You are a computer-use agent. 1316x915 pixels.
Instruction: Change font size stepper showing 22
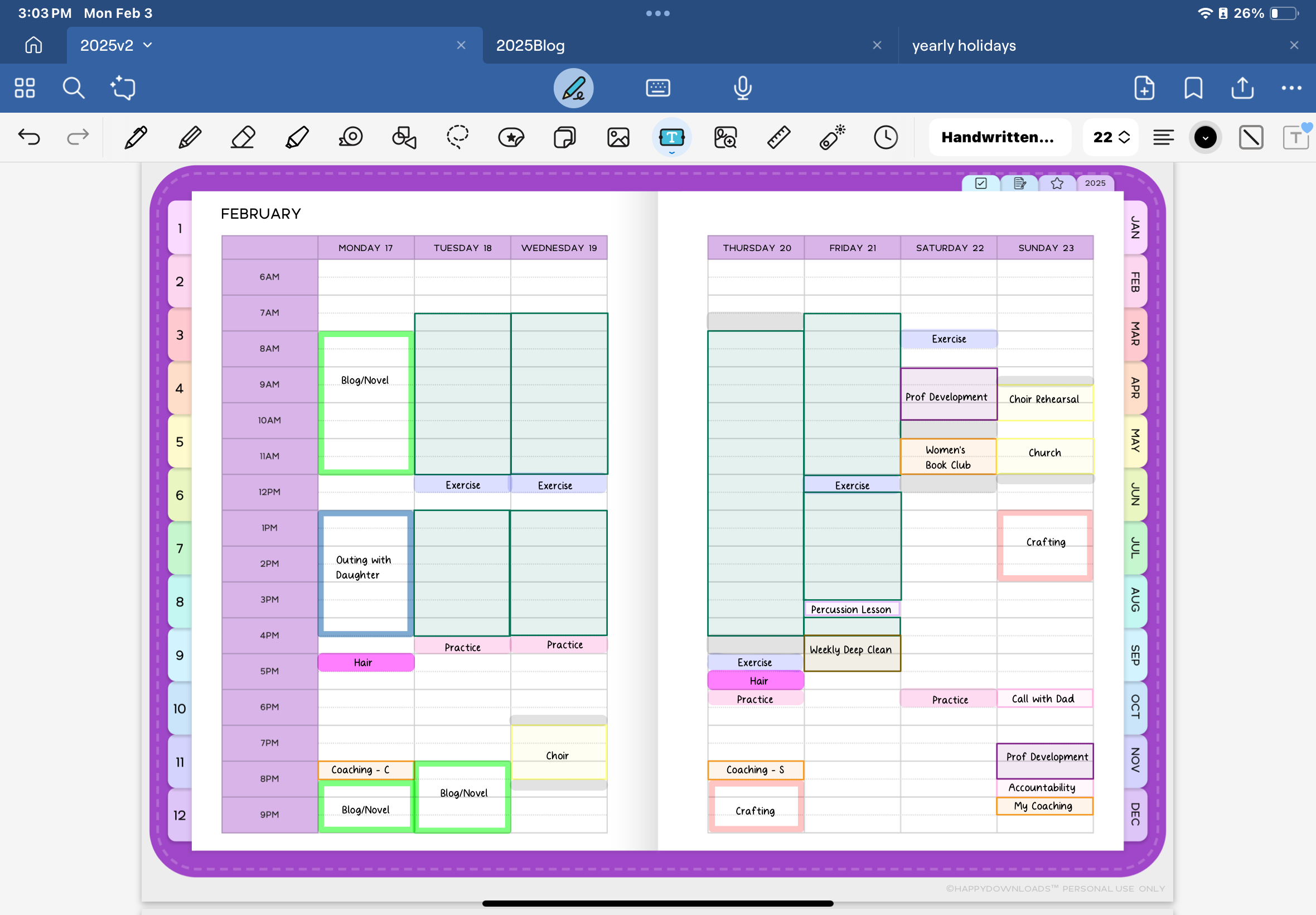pos(1110,138)
